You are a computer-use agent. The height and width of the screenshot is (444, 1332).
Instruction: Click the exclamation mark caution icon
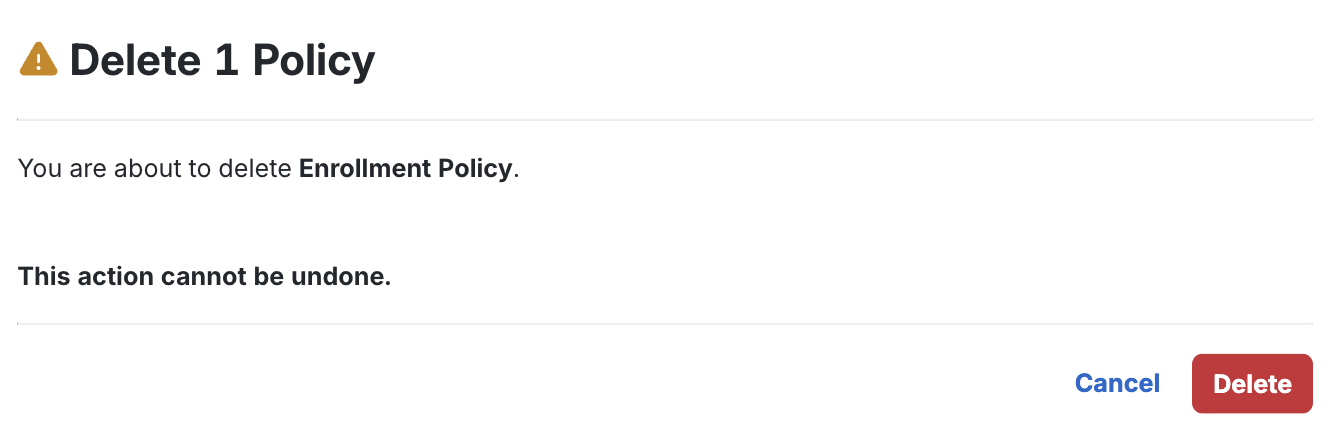pyautogui.click(x=38, y=60)
